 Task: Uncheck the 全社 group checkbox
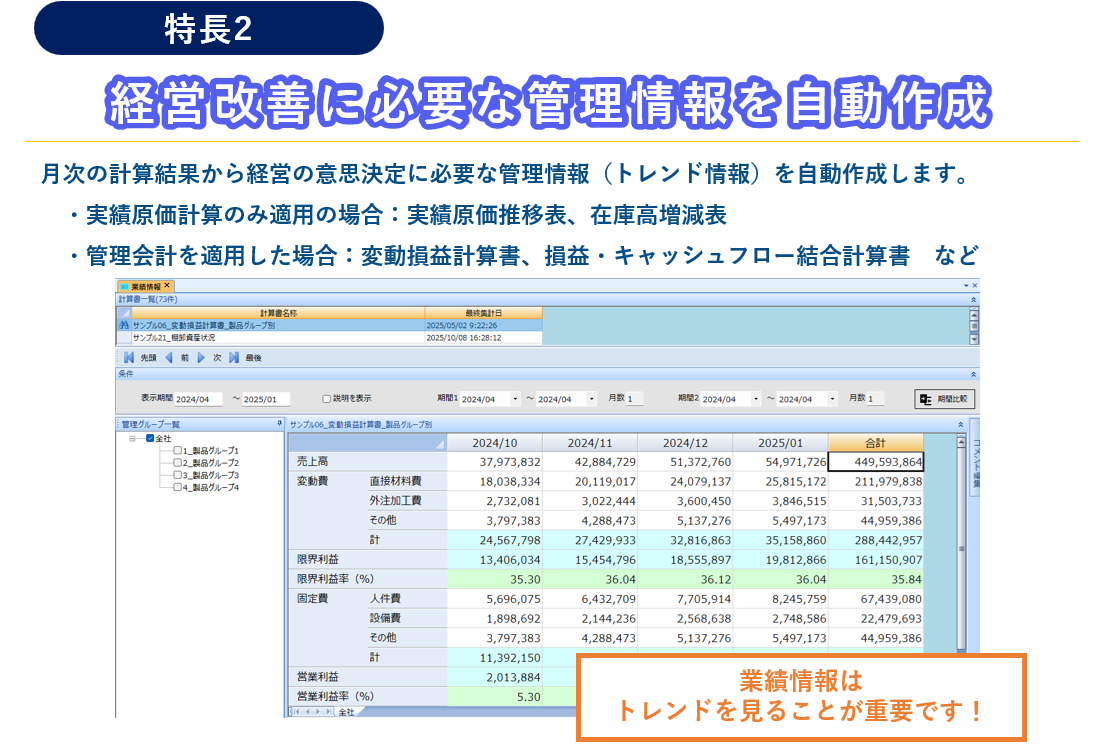point(150,438)
